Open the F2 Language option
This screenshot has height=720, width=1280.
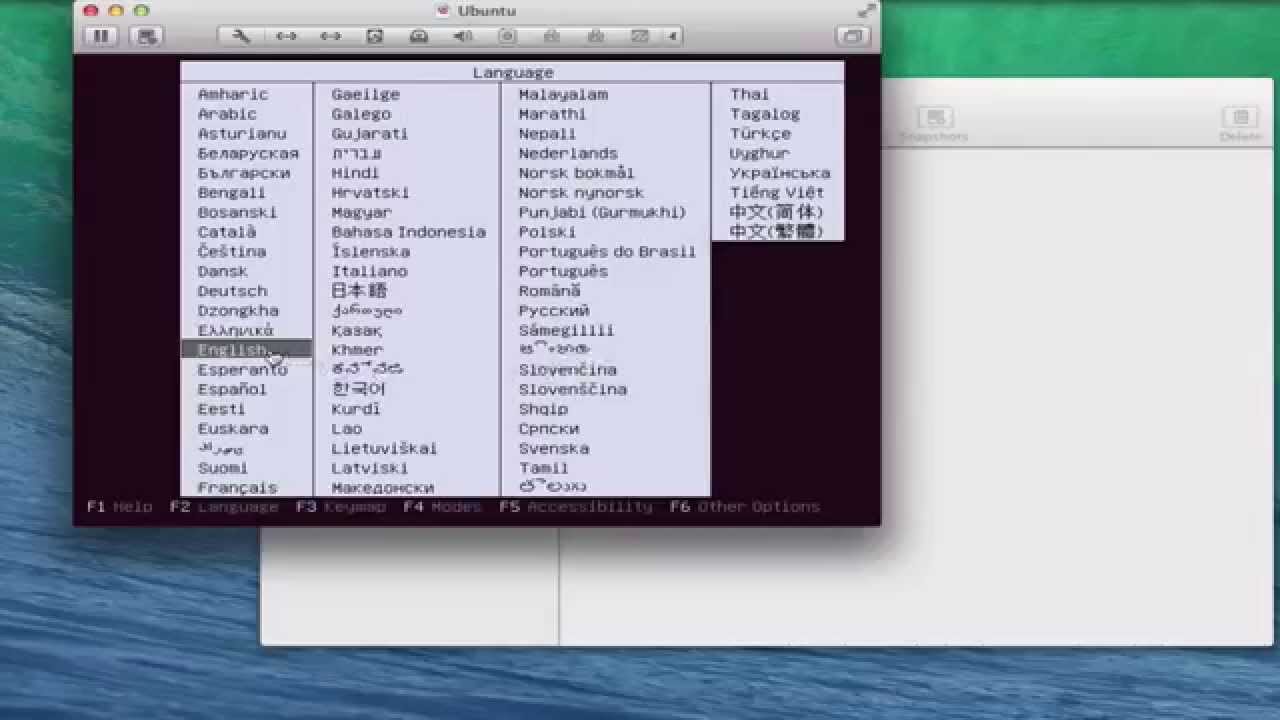(224, 507)
